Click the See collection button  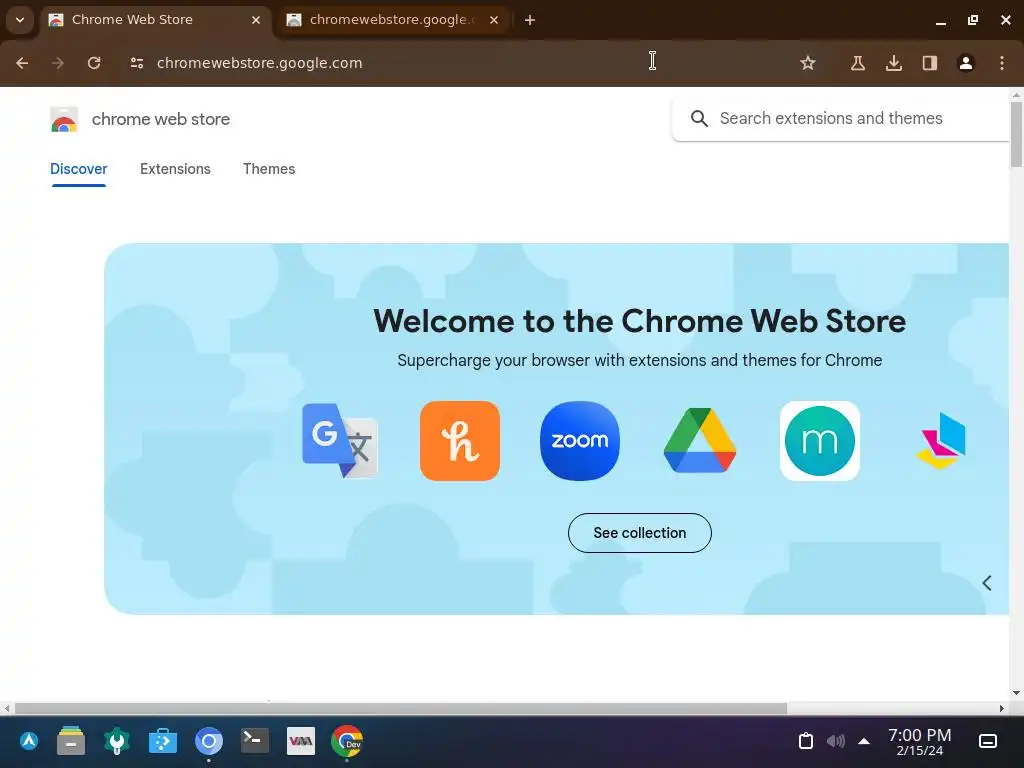point(639,533)
